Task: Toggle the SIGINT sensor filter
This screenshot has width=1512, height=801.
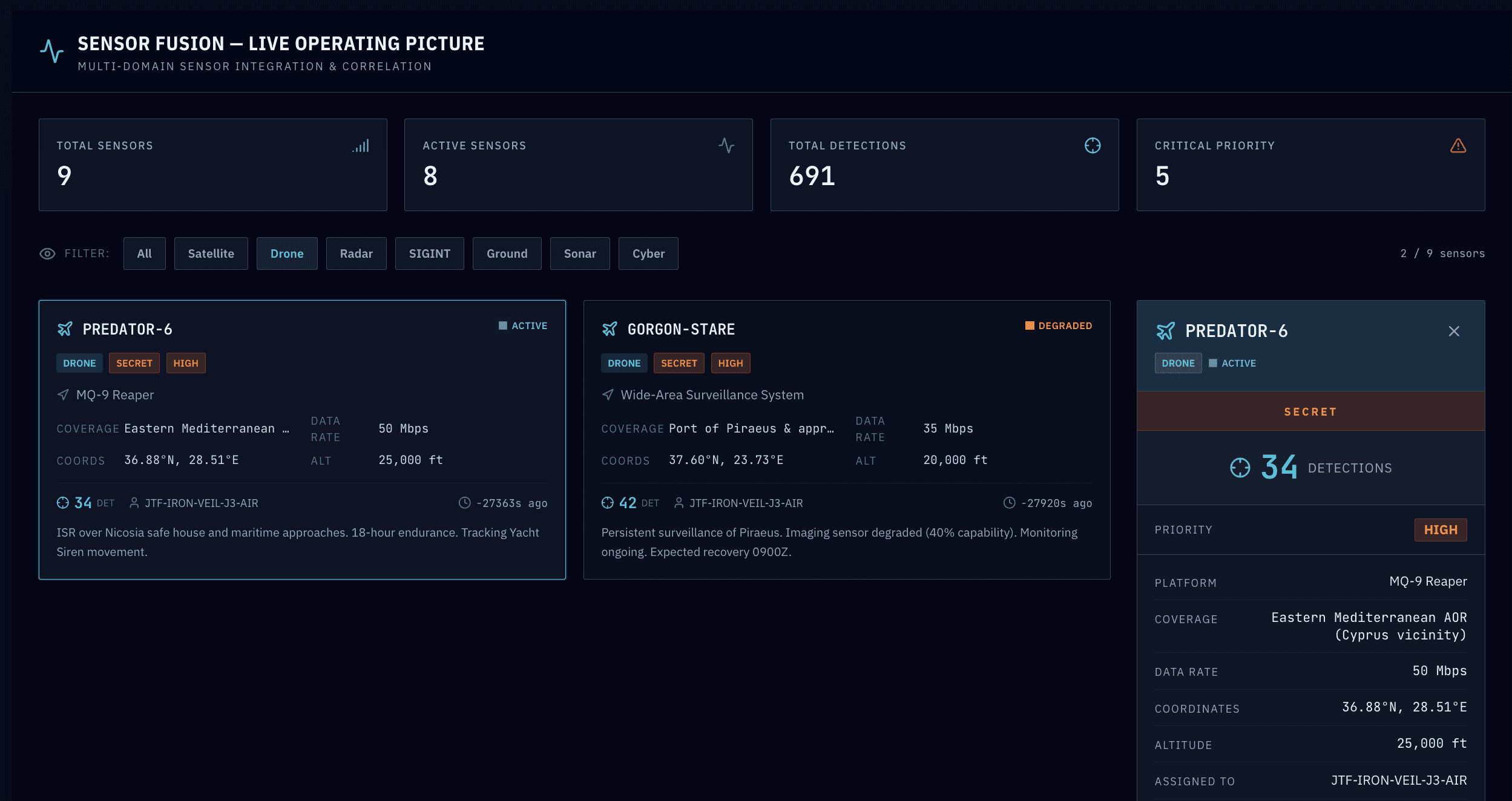Action: 430,253
